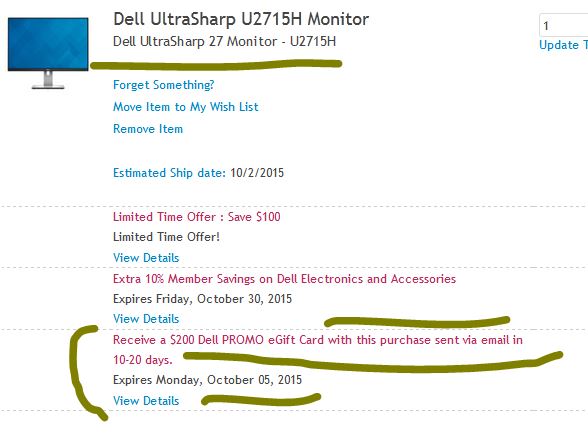The width and height of the screenshot is (588, 439).
Task: Focus the quantity input field
Action: pyautogui.click(x=564, y=25)
